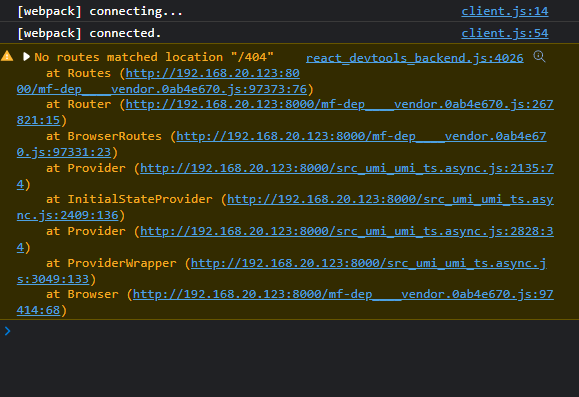This screenshot has height=397, width=579.
Task: Expand the "No routes matched" warning triangle
Action: (x=26, y=57)
